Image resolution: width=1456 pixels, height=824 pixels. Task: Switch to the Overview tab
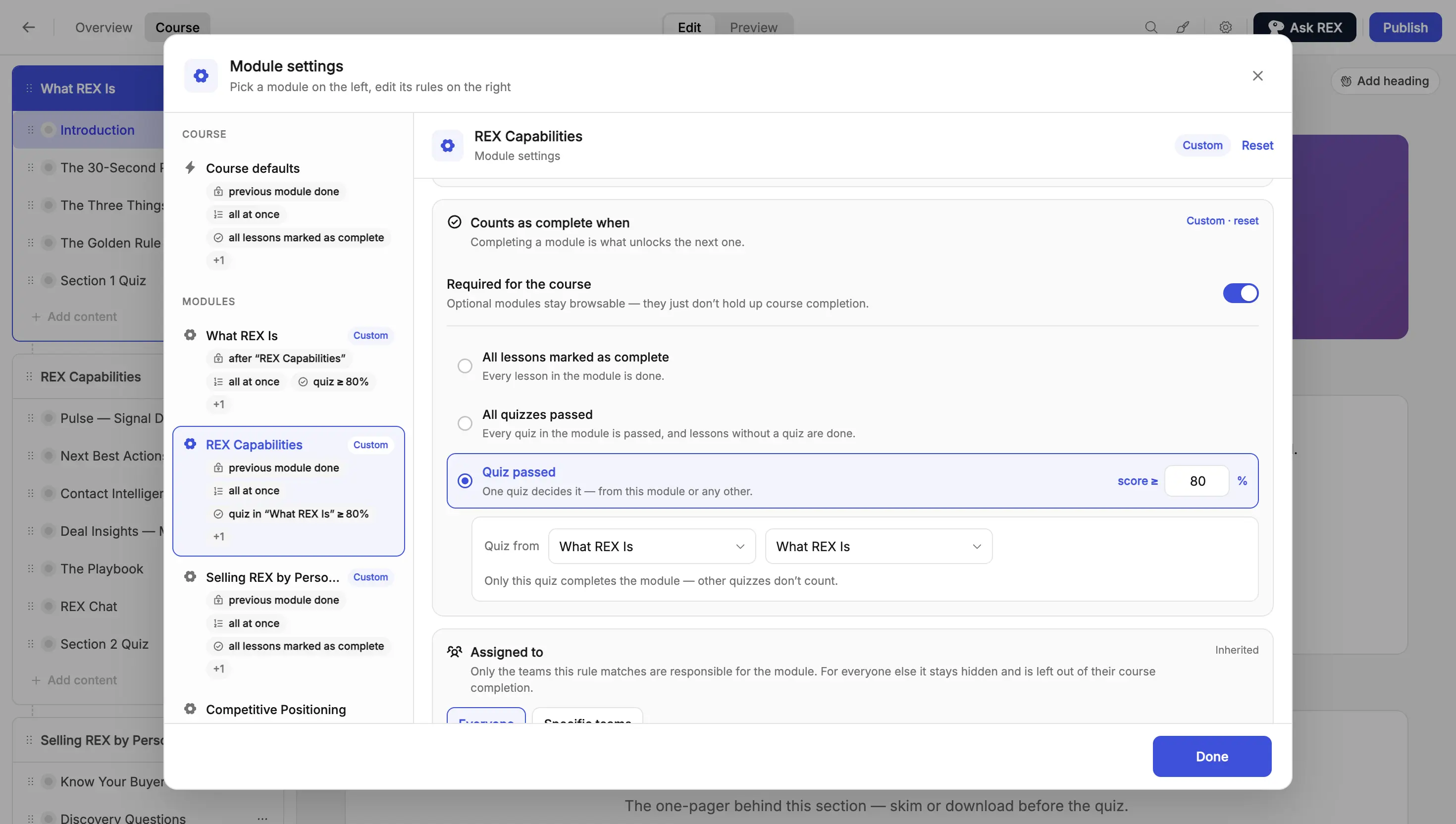coord(104,27)
